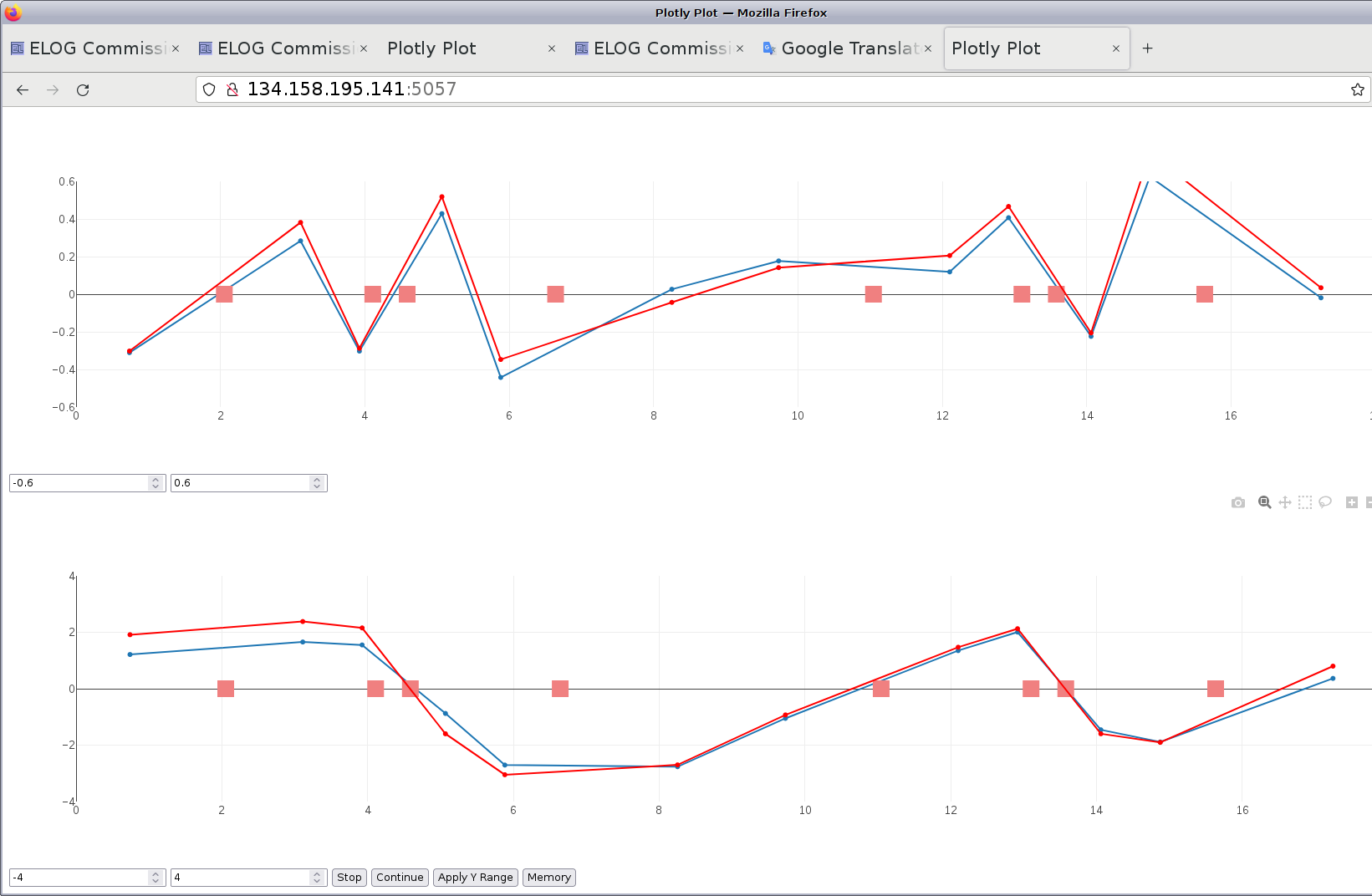Click the Plotly camera download icon
1372x896 pixels.
point(1238,502)
